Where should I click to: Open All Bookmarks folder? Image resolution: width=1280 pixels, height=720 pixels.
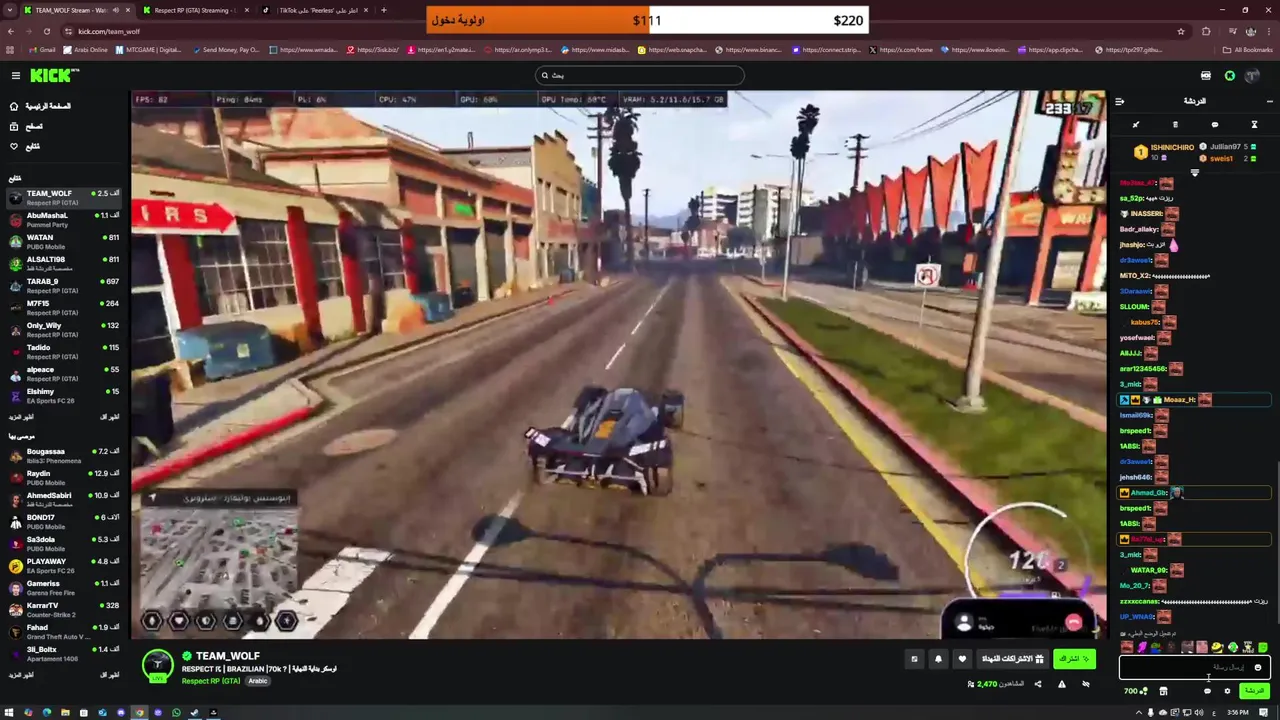pos(1249,50)
